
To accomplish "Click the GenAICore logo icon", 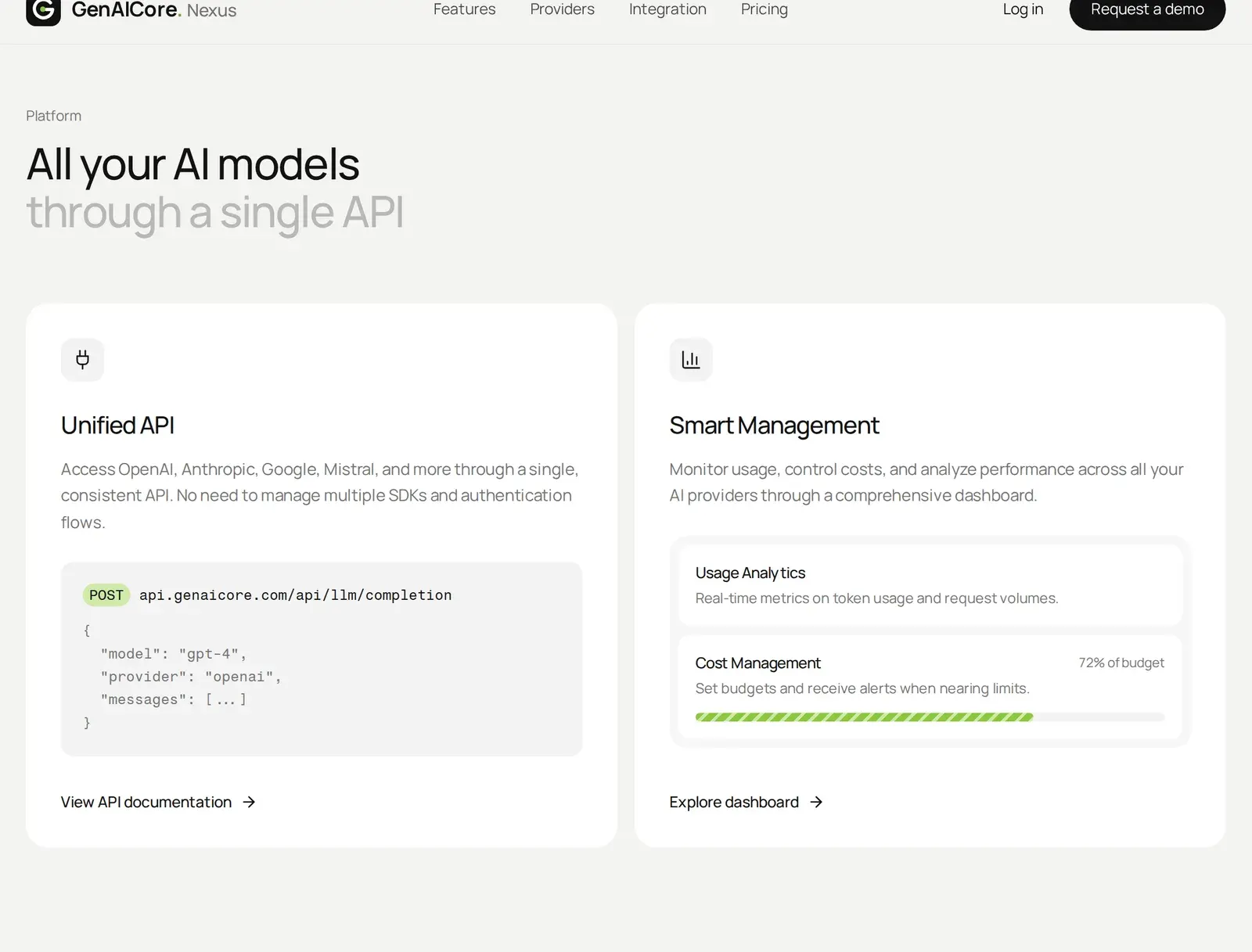I will point(43,11).
